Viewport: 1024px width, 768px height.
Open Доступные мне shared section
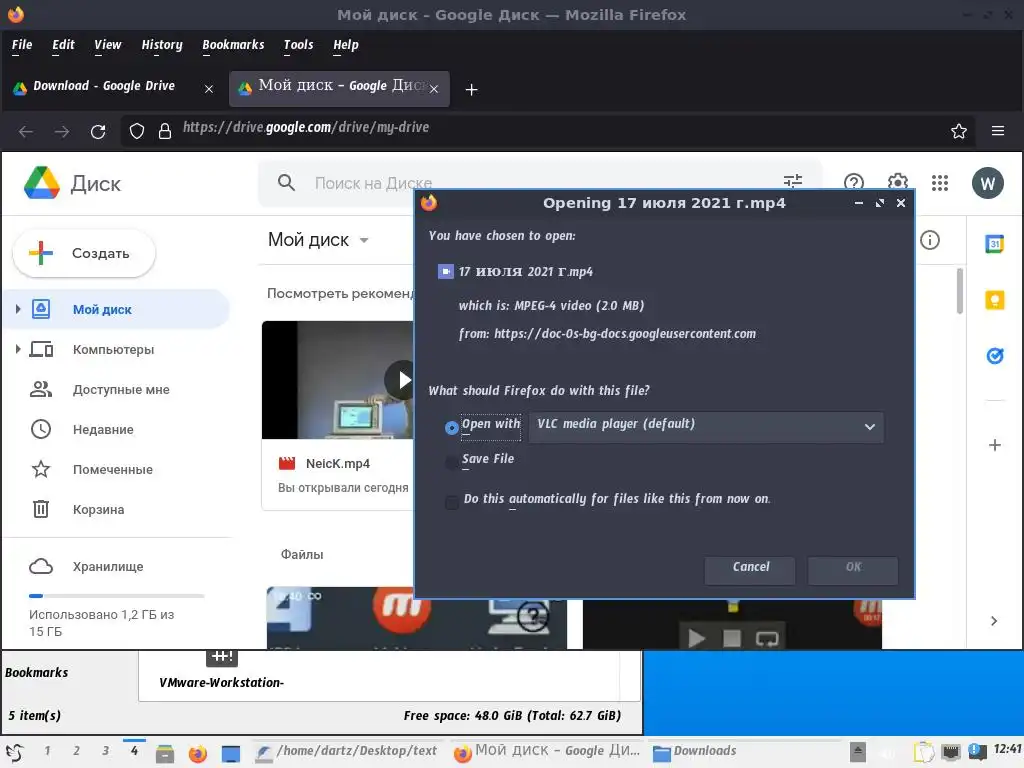(x=121, y=390)
